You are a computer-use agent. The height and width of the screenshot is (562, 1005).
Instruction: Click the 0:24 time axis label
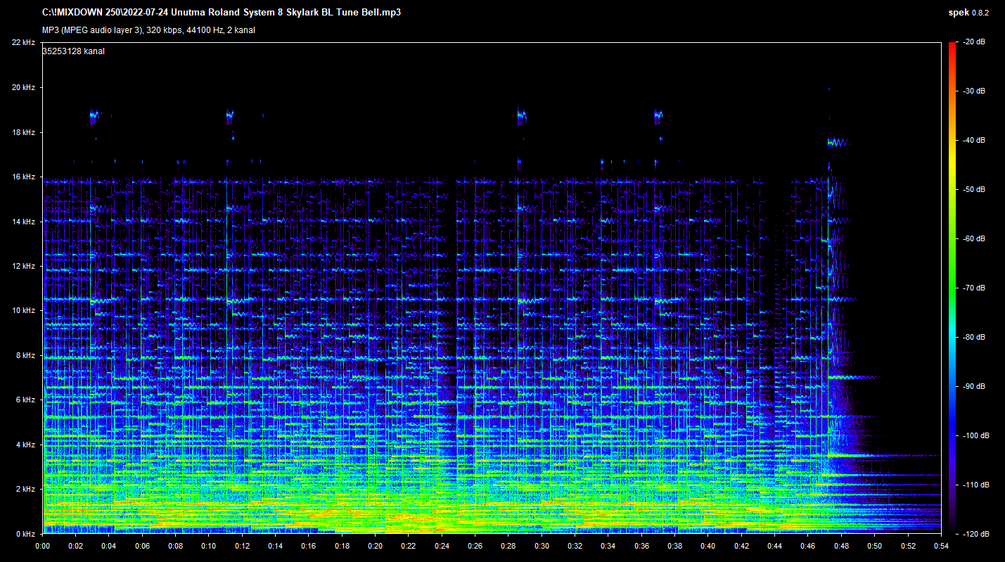[442, 546]
